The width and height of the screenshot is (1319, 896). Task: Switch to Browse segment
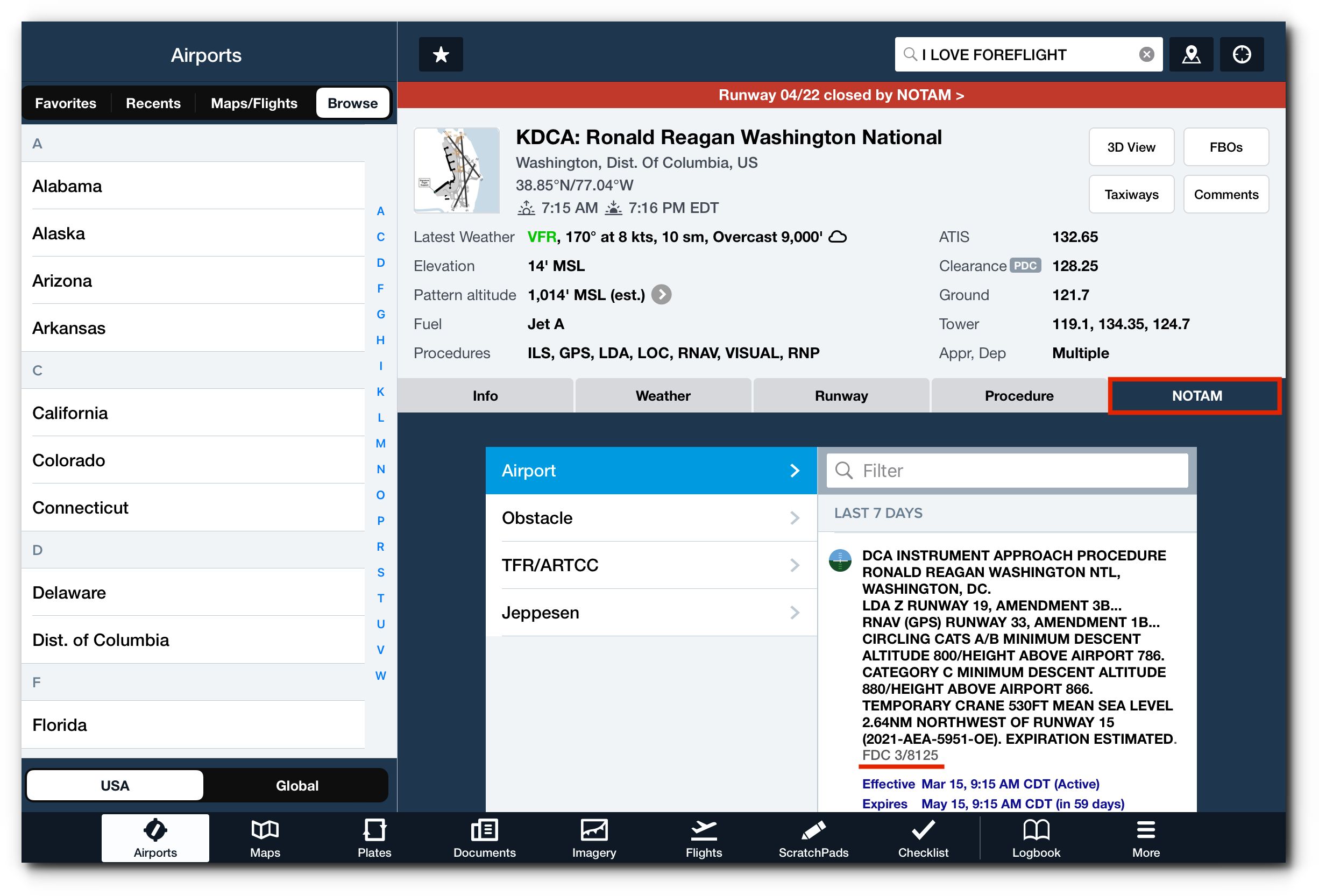pos(352,103)
